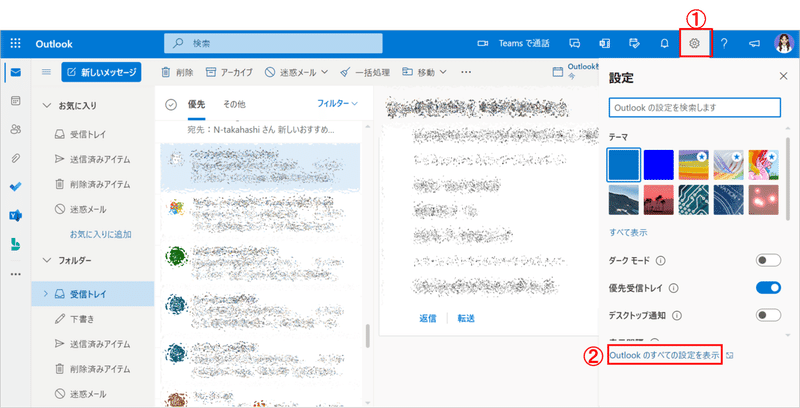Open フィルター dropdown
This screenshot has width=800, height=408.
[x=337, y=104]
